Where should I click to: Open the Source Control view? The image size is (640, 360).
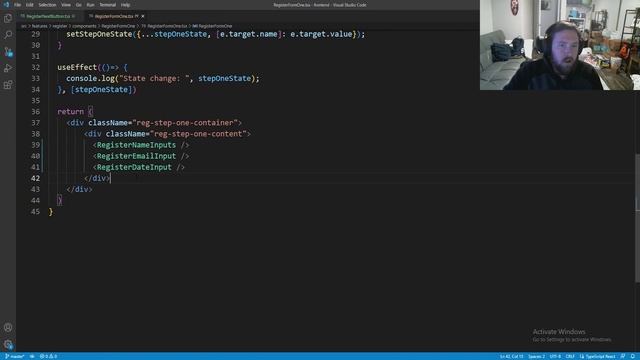[8, 52]
